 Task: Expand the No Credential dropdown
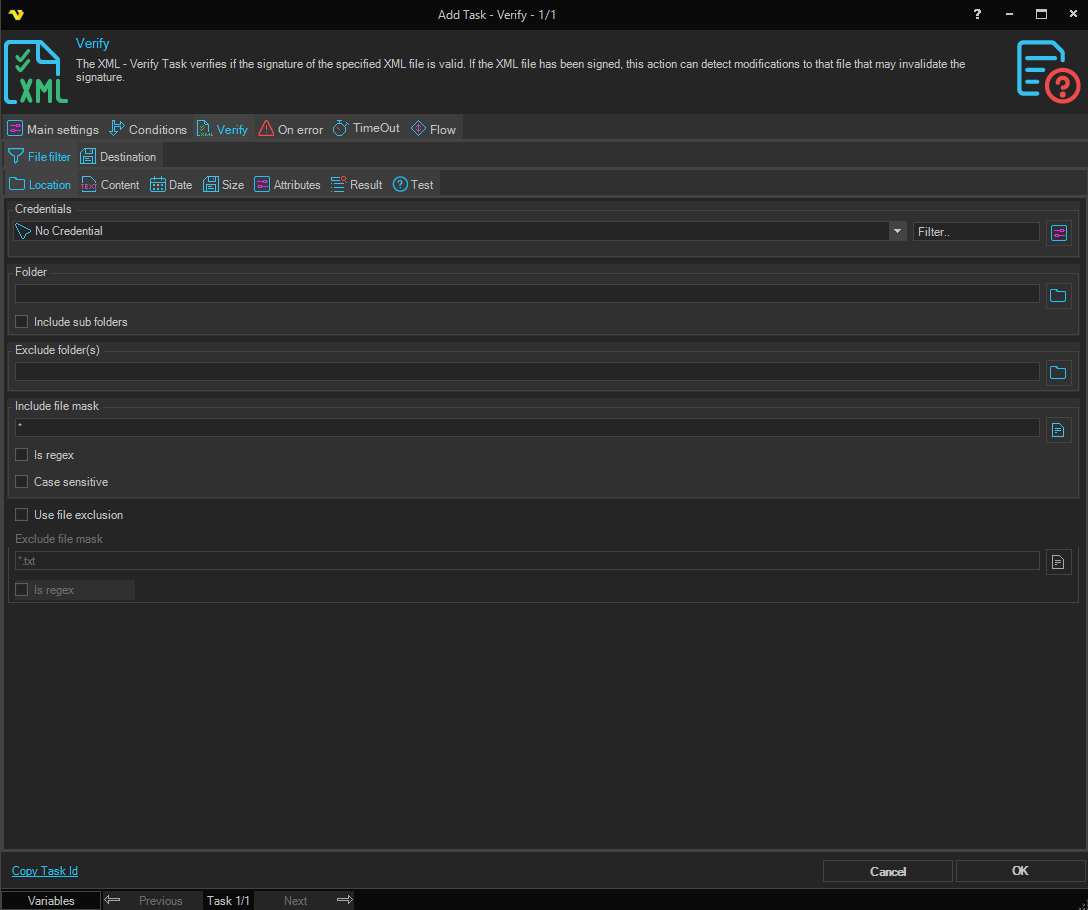tap(896, 231)
